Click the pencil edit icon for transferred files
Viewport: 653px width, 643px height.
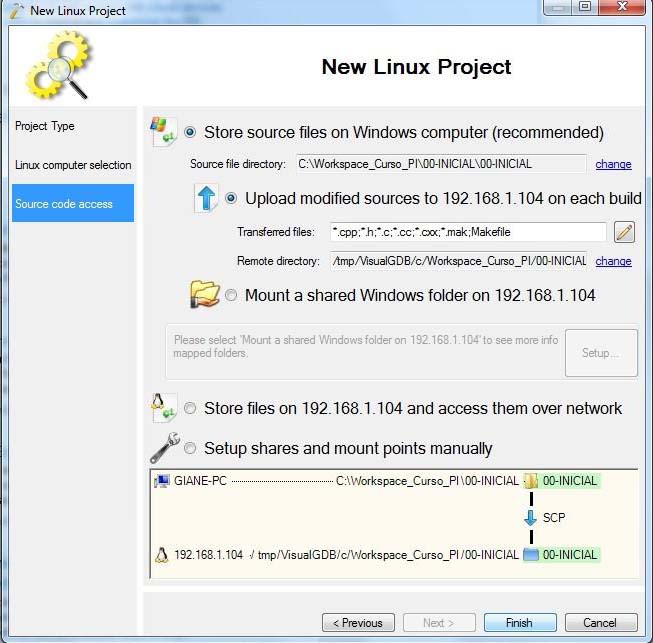(x=624, y=232)
